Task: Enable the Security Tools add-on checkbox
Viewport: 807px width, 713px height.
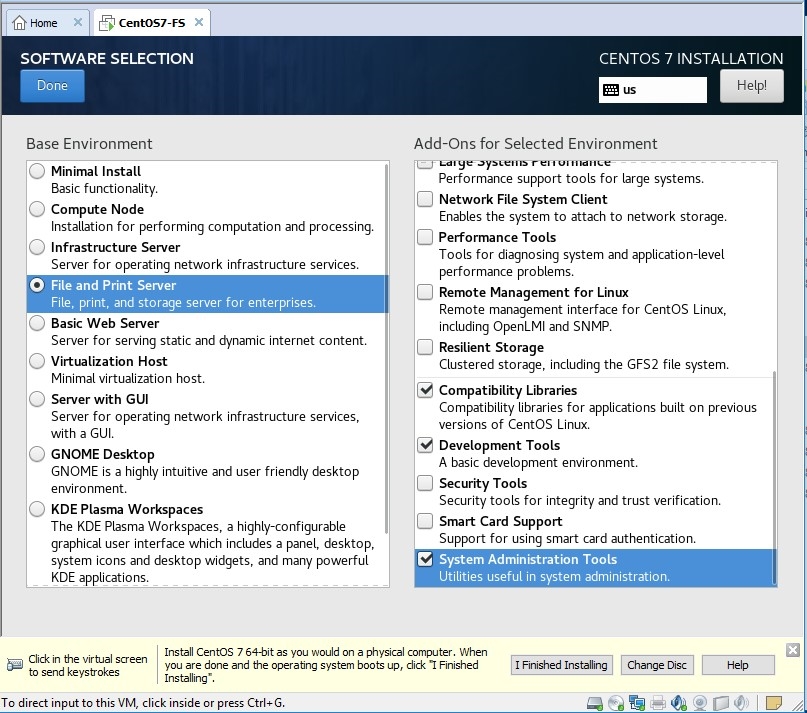Action: click(x=425, y=483)
